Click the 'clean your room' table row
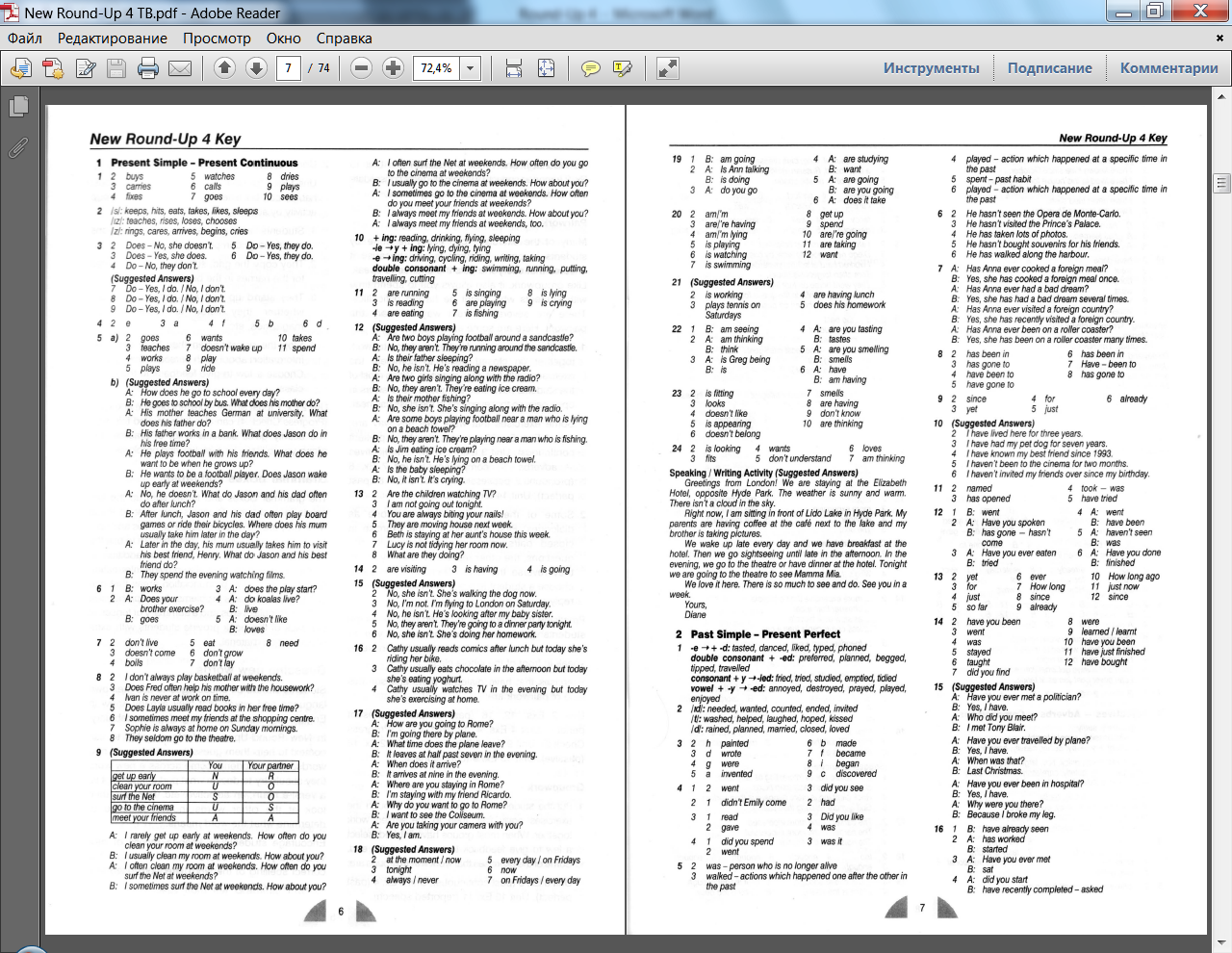Viewport: 1232px width, 953px height. coord(204,786)
